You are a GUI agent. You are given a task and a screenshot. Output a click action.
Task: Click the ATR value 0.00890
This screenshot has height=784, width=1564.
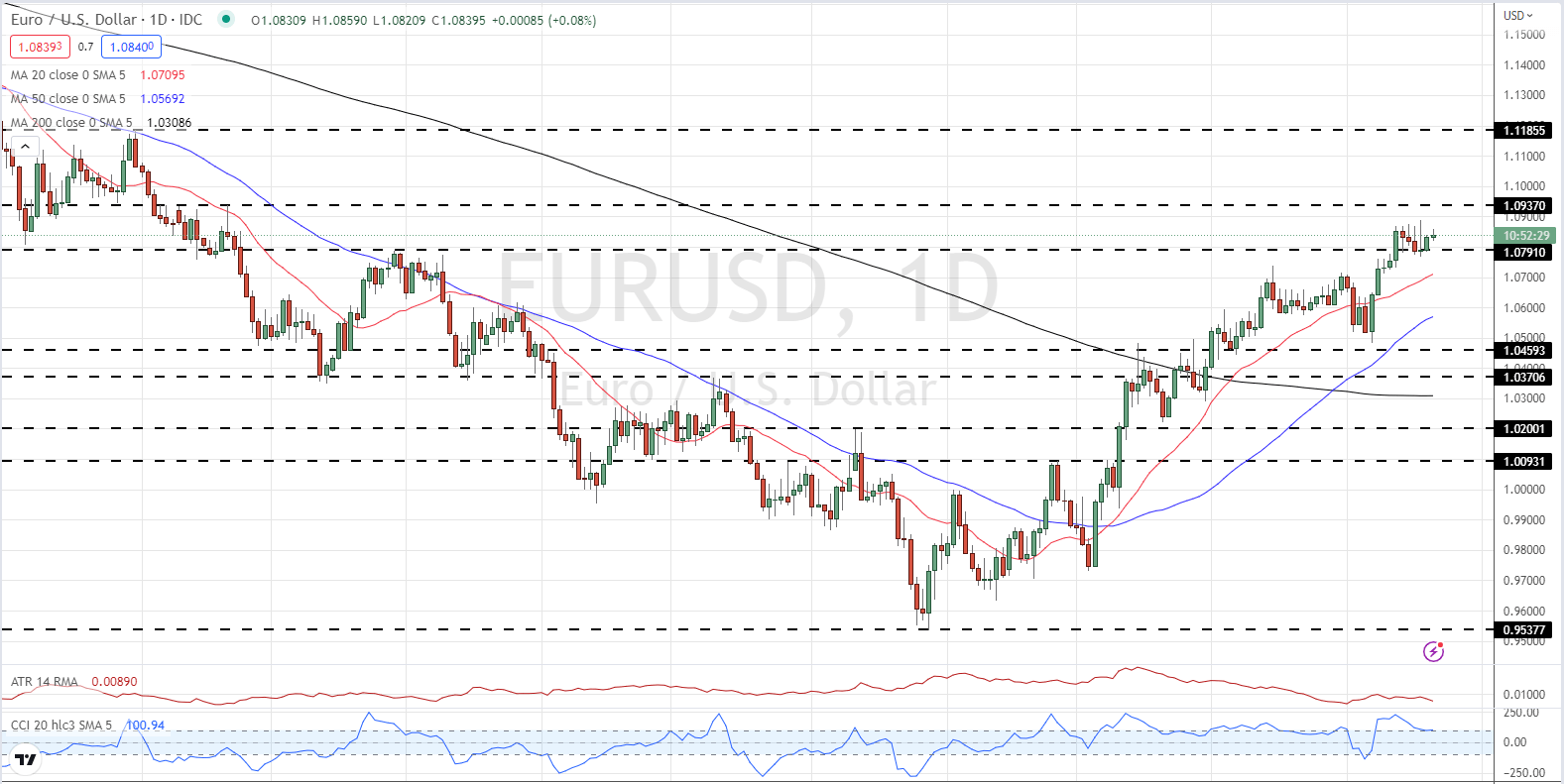(114, 682)
